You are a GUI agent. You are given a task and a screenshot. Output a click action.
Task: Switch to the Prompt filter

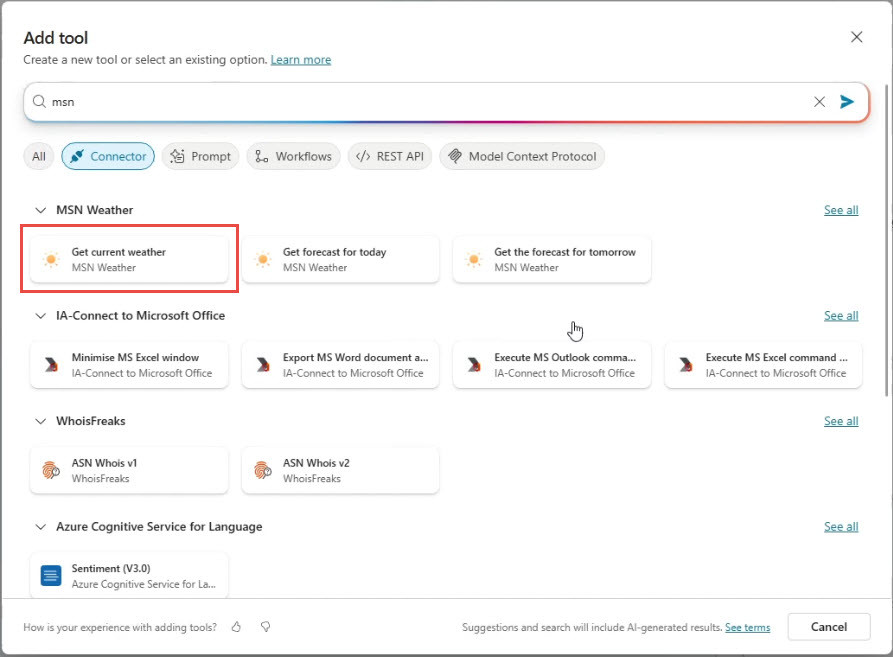[x=200, y=157]
